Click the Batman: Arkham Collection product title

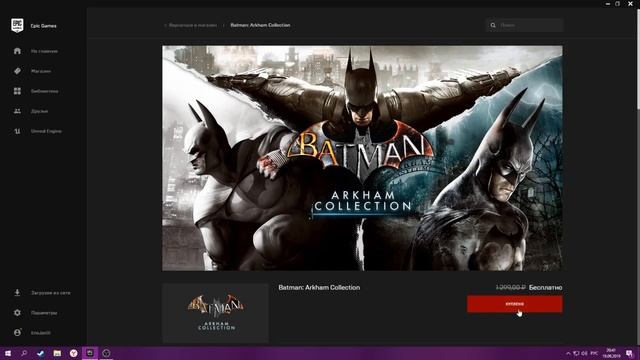[x=319, y=287]
